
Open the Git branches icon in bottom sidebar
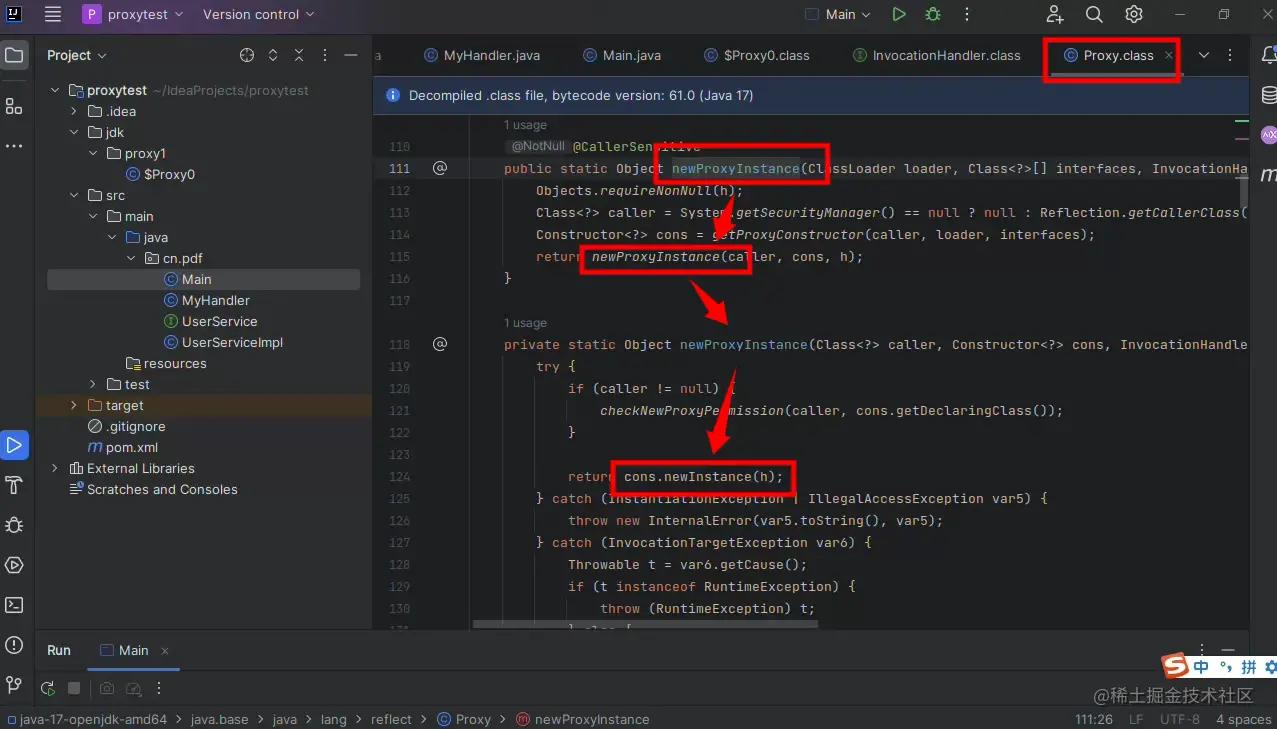pos(14,685)
